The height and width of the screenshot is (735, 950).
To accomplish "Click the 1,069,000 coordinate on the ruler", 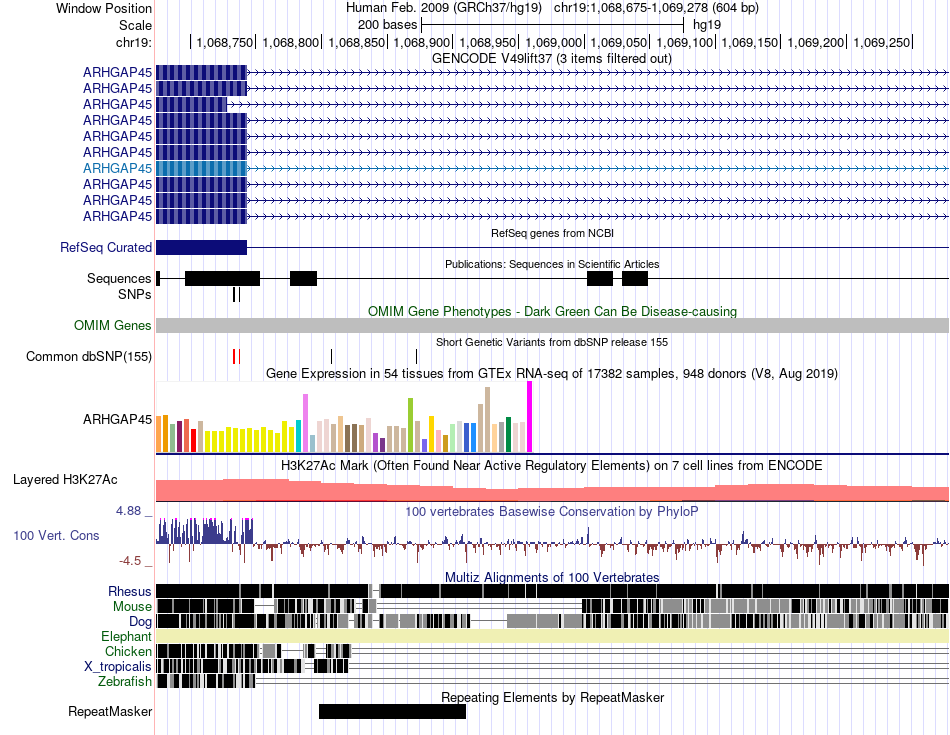I will (x=553, y=42).
